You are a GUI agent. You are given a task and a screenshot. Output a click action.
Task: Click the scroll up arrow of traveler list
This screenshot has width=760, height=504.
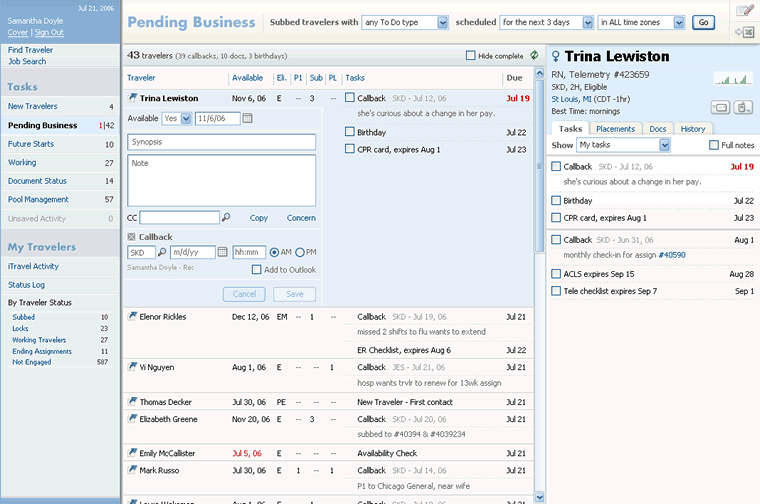539,73
